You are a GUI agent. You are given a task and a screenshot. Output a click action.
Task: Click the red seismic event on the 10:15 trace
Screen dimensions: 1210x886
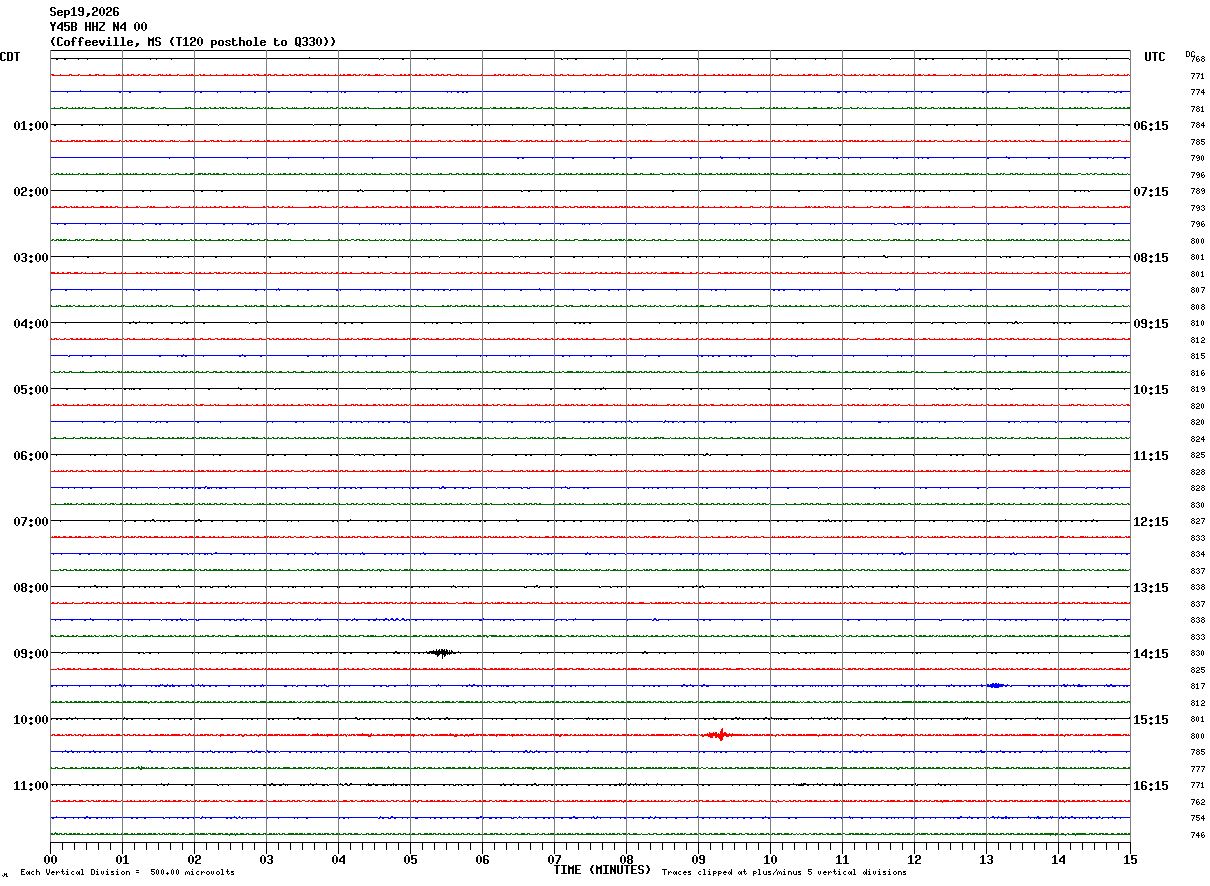click(x=718, y=735)
